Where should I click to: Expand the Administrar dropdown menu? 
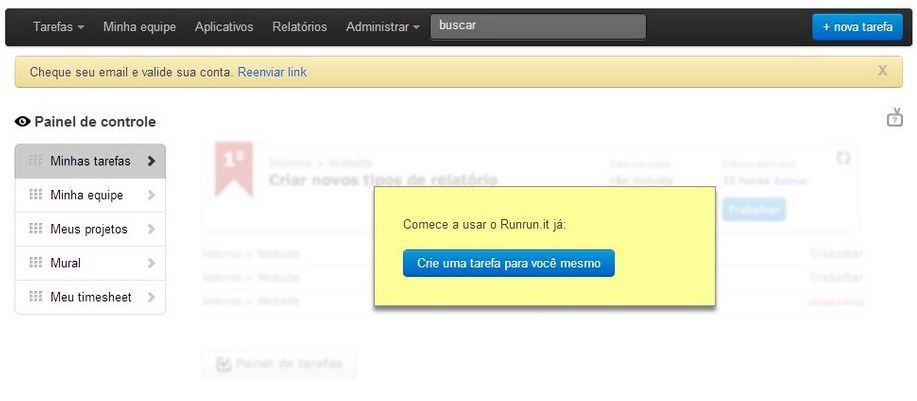pos(382,27)
